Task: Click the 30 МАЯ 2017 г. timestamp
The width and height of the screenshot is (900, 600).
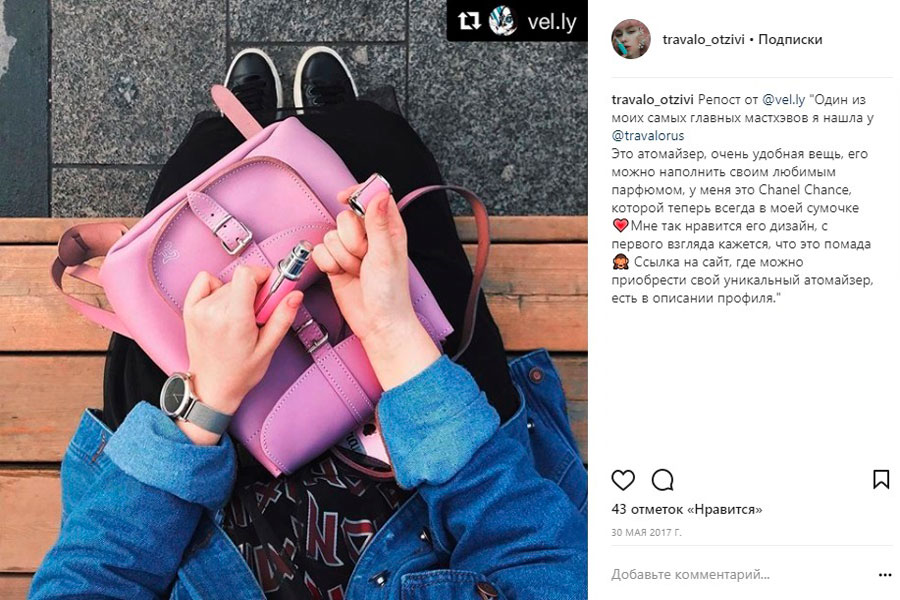Action: click(646, 532)
